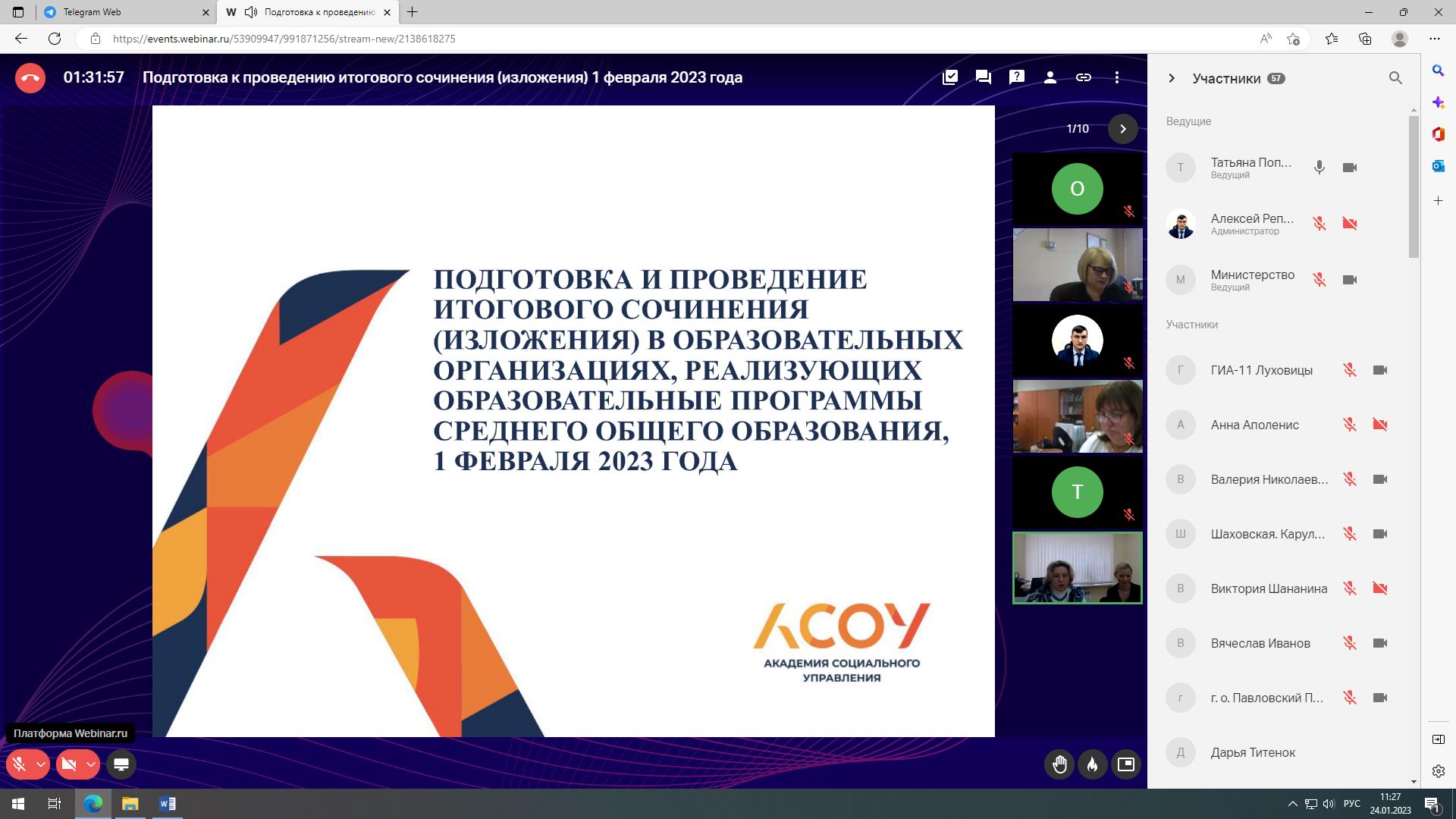The height and width of the screenshot is (819, 1456).
Task: Expand microphone options dropdown arrow
Action: coord(41,764)
